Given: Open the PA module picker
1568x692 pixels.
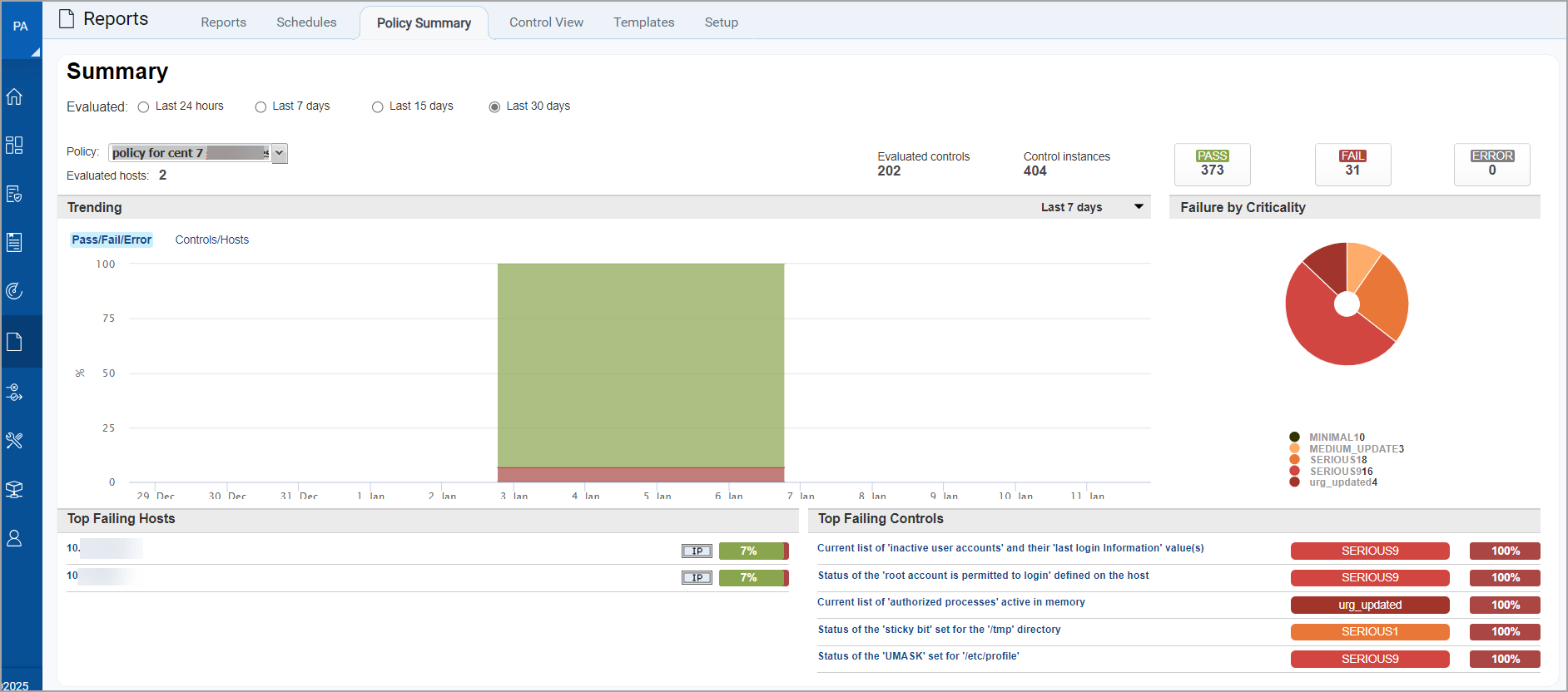Looking at the screenshot, I should pos(21,29).
